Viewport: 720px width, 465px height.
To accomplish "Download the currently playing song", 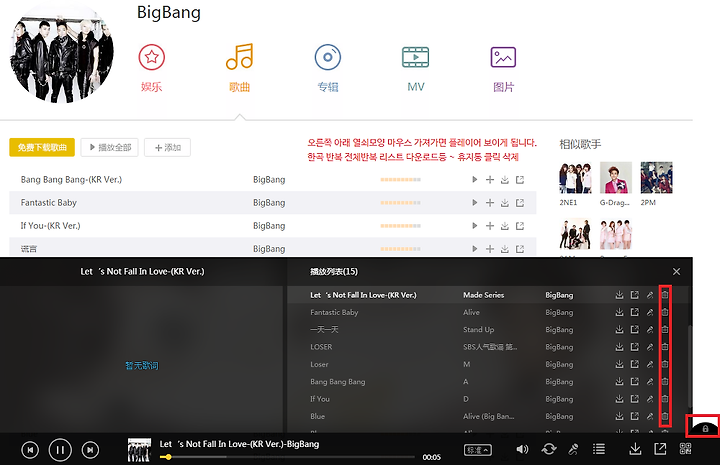I will [635, 449].
